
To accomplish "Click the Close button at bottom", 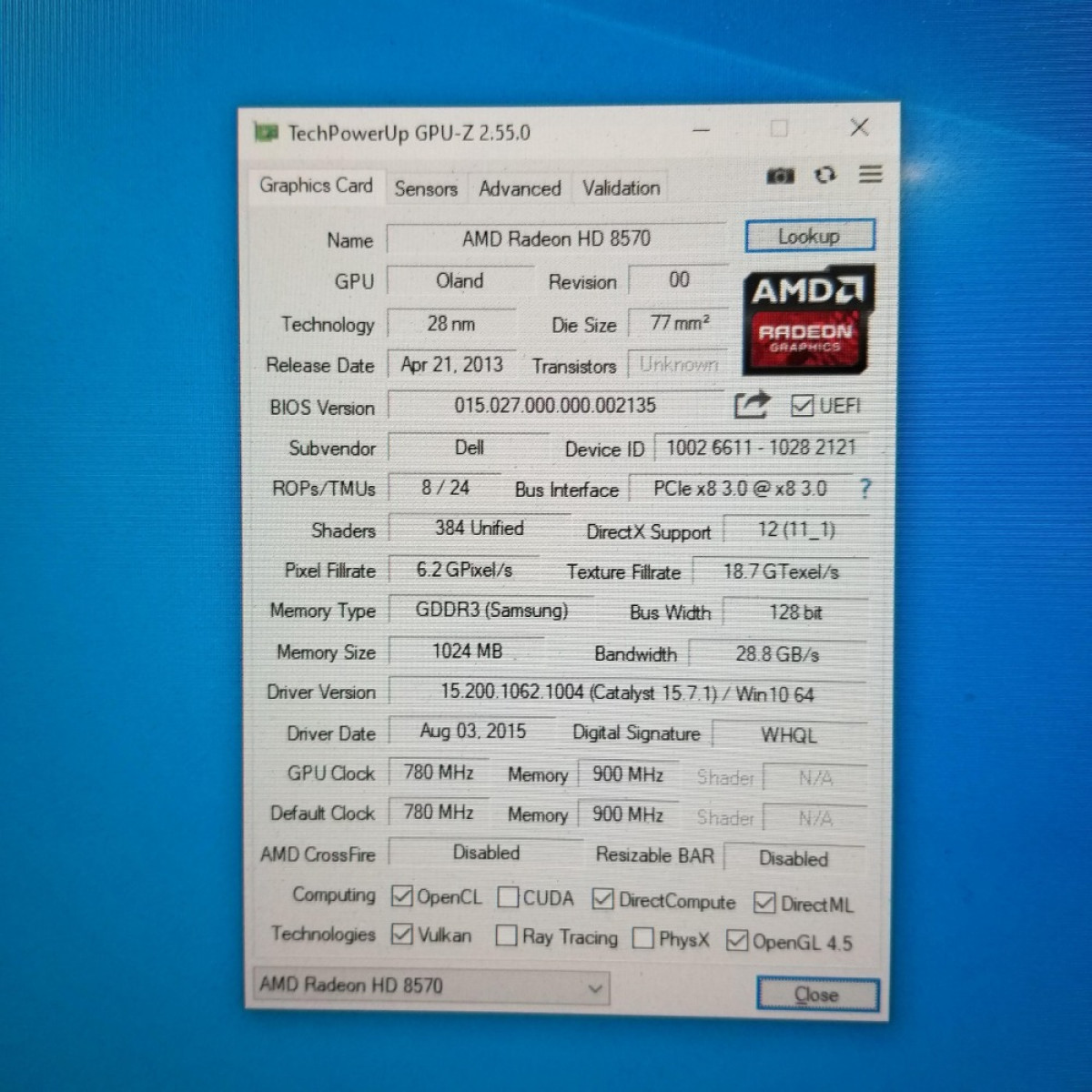I will (818, 995).
